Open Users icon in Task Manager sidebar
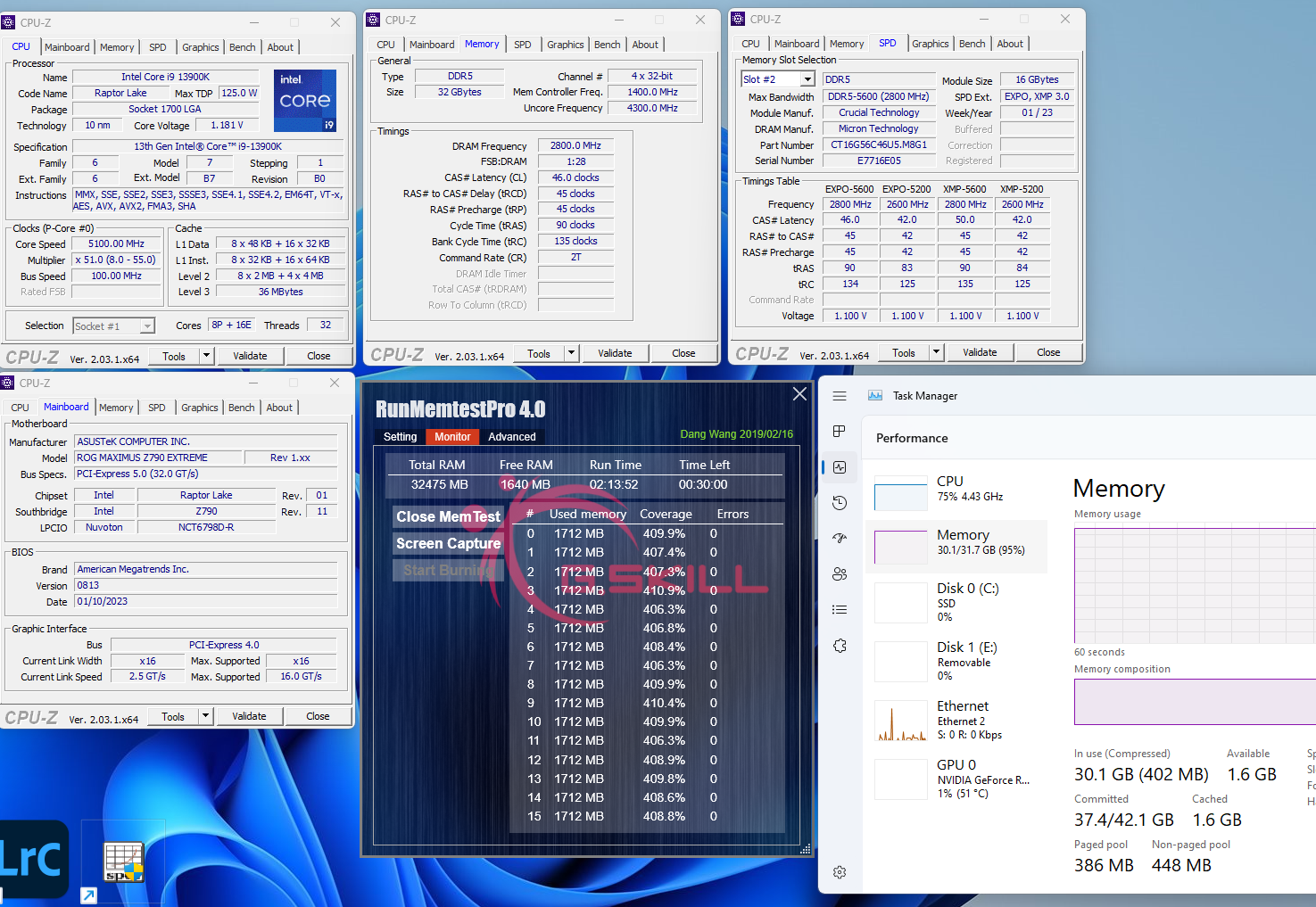This screenshot has width=1316, height=907. coord(840,574)
